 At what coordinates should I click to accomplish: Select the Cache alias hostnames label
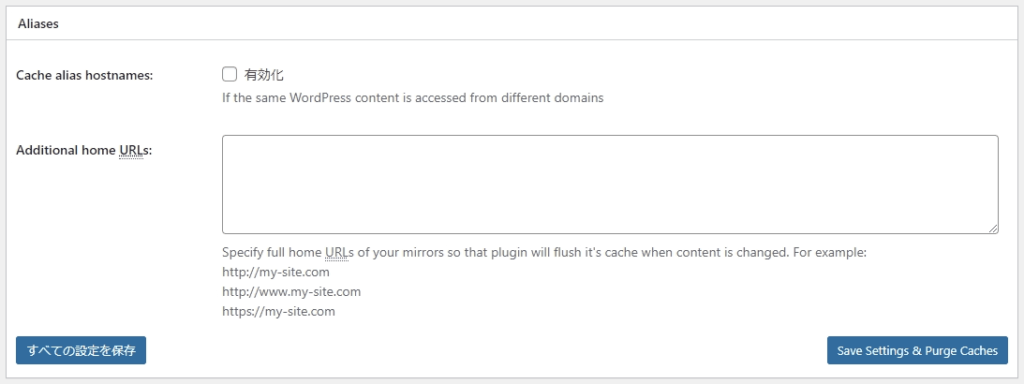click(x=84, y=75)
